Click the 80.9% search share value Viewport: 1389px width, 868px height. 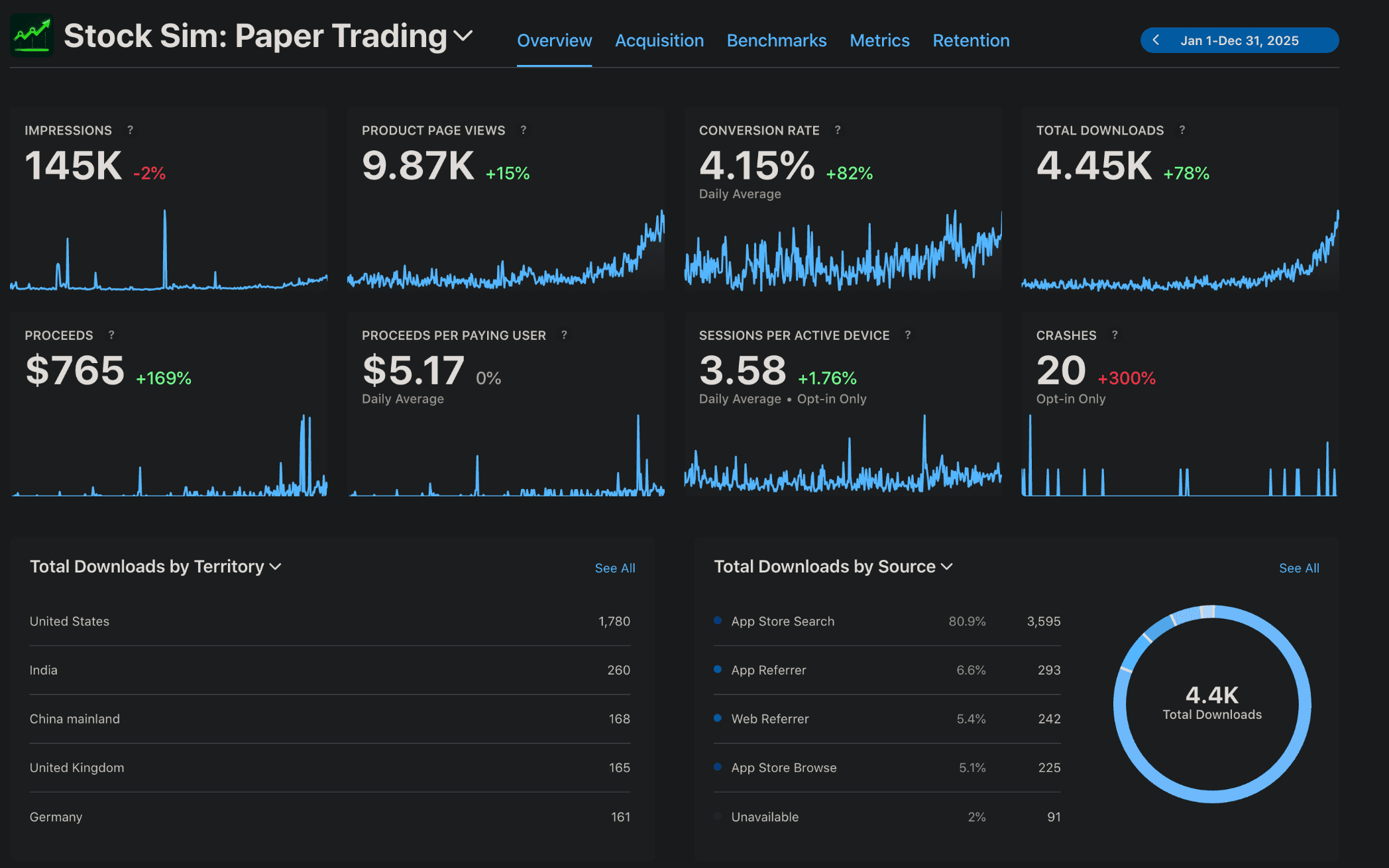coord(967,622)
